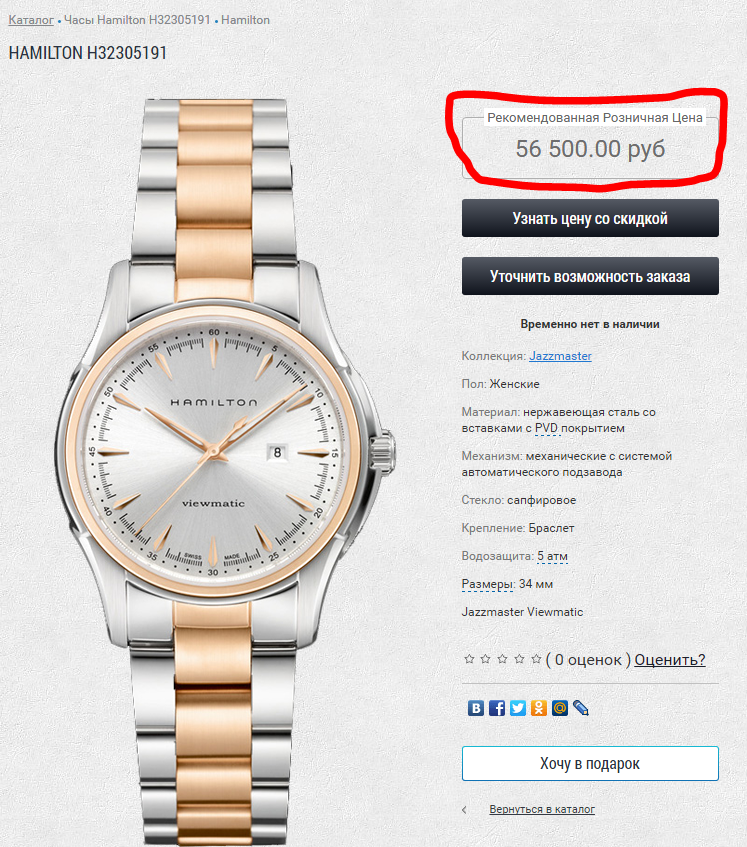Share the watch on Twitter
Screen dimensions: 747x847
click(x=517, y=708)
